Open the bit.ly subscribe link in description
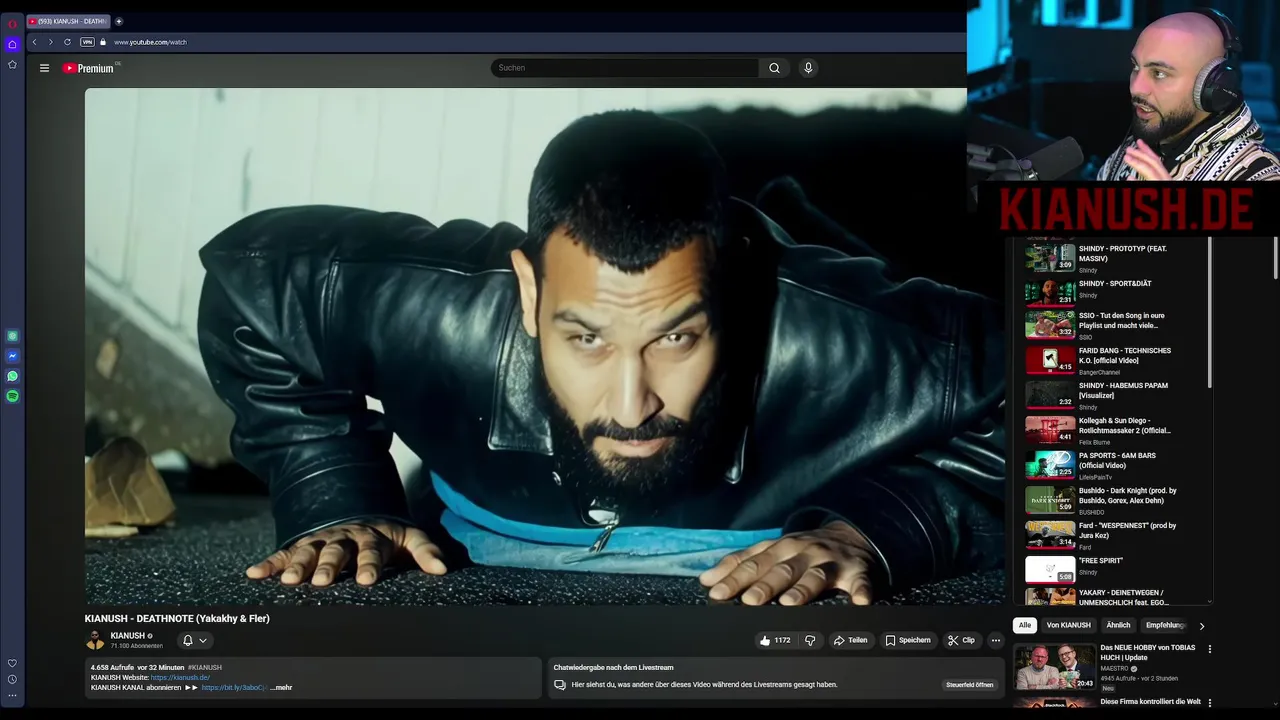Image resolution: width=1280 pixels, height=720 pixels. [x=234, y=687]
